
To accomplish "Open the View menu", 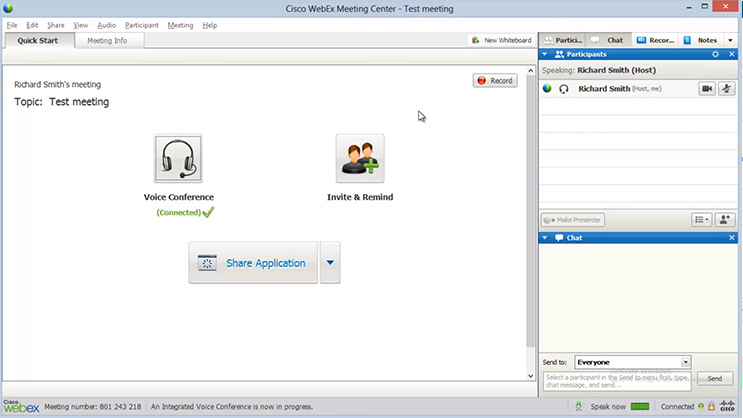I will coord(81,25).
